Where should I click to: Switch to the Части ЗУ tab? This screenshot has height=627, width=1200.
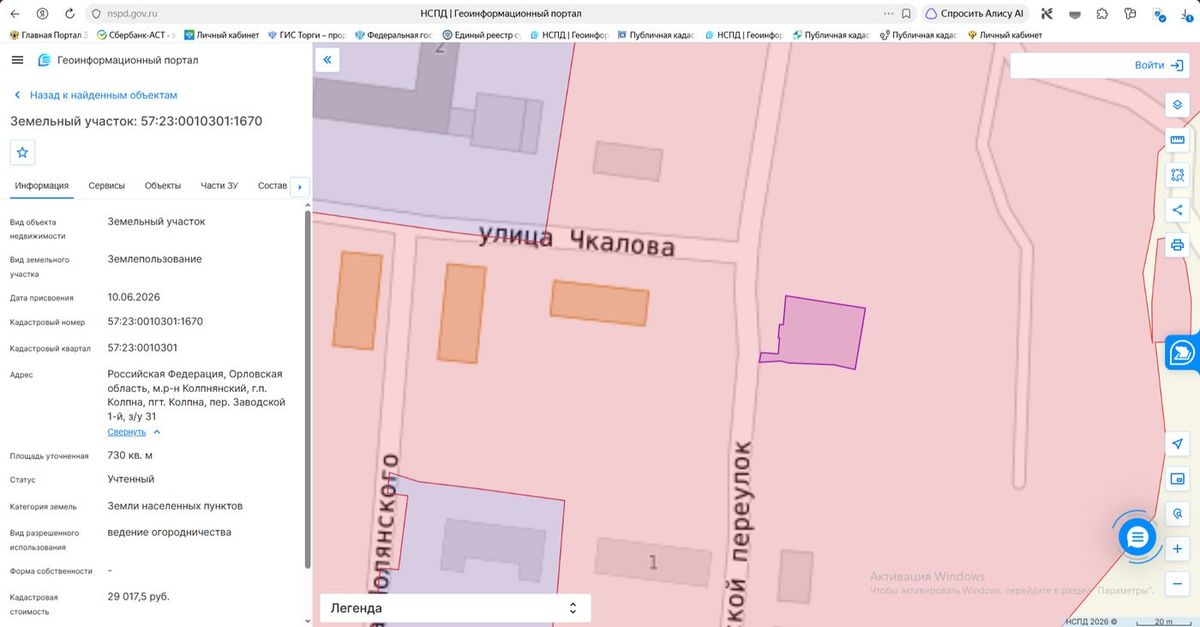pos(219,186)
